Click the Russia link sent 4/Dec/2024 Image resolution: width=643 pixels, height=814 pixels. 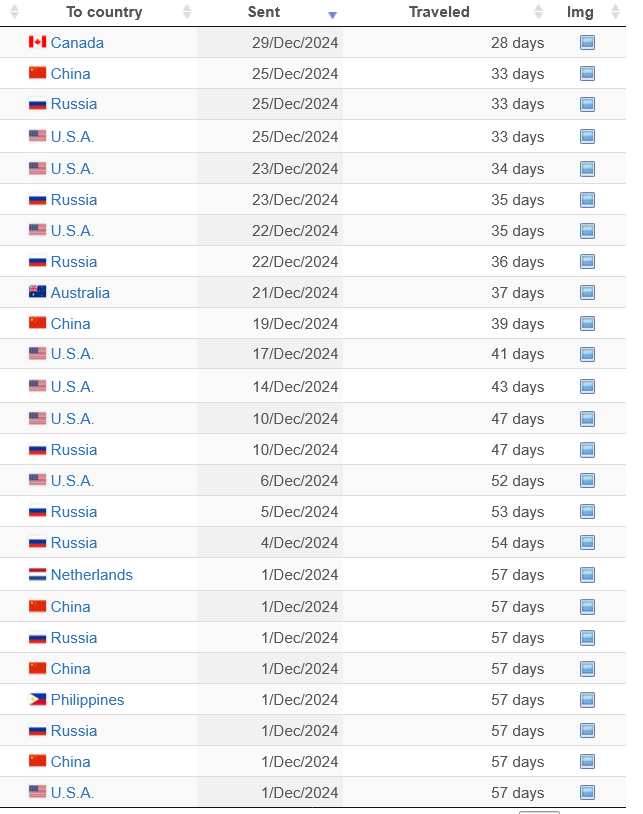(74, 543)
